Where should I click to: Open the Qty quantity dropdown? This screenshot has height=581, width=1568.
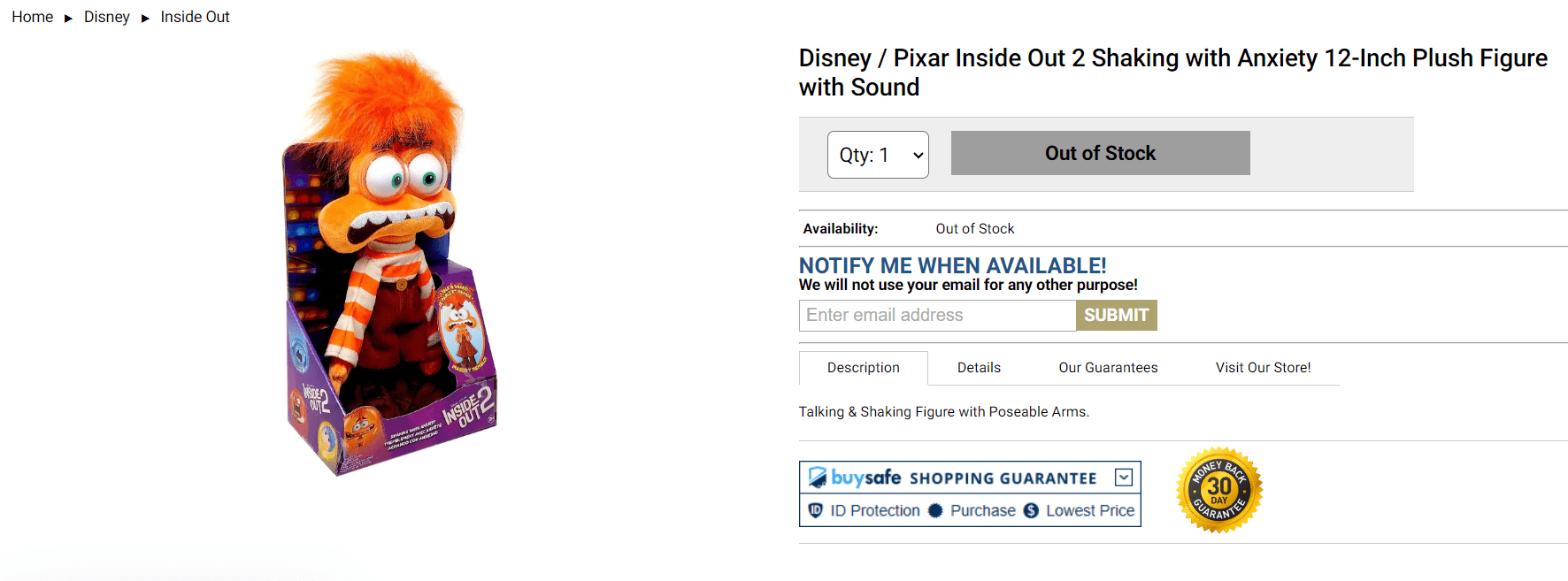(878, 155)
